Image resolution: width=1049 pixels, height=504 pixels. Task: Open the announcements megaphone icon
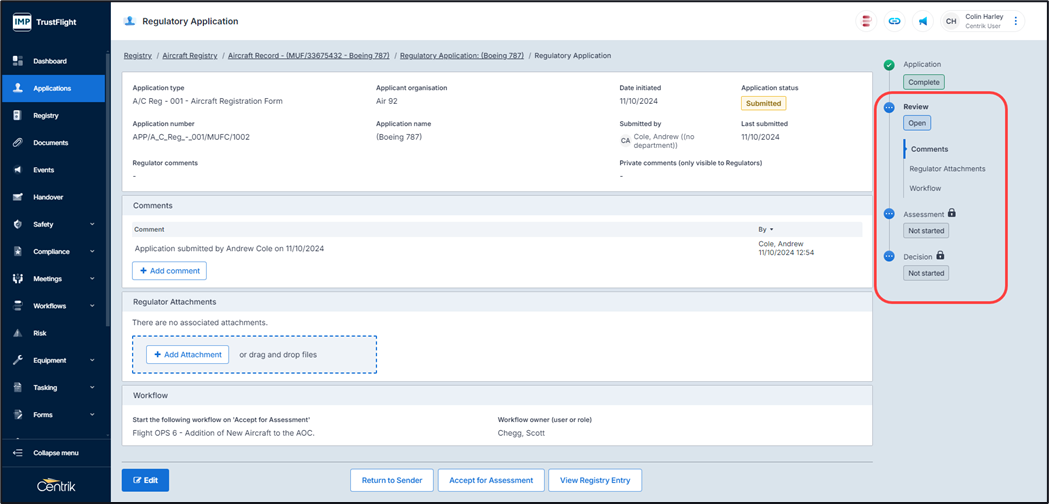tap(922, 21)
